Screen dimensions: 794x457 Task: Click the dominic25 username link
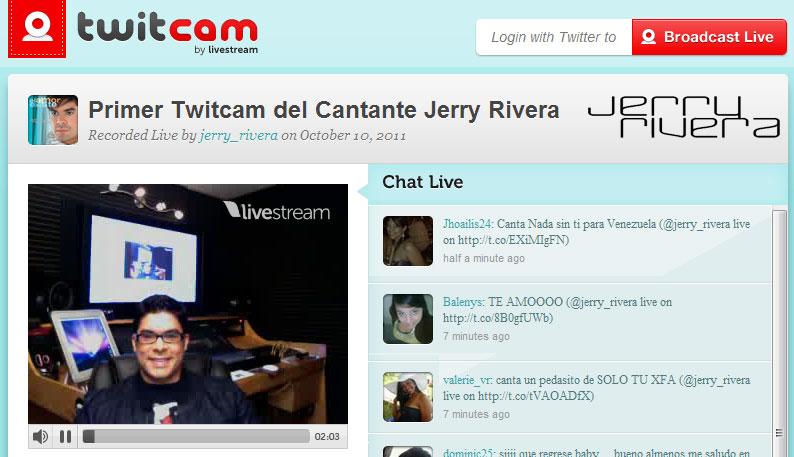pyautogui.click(x=469, y=453)
